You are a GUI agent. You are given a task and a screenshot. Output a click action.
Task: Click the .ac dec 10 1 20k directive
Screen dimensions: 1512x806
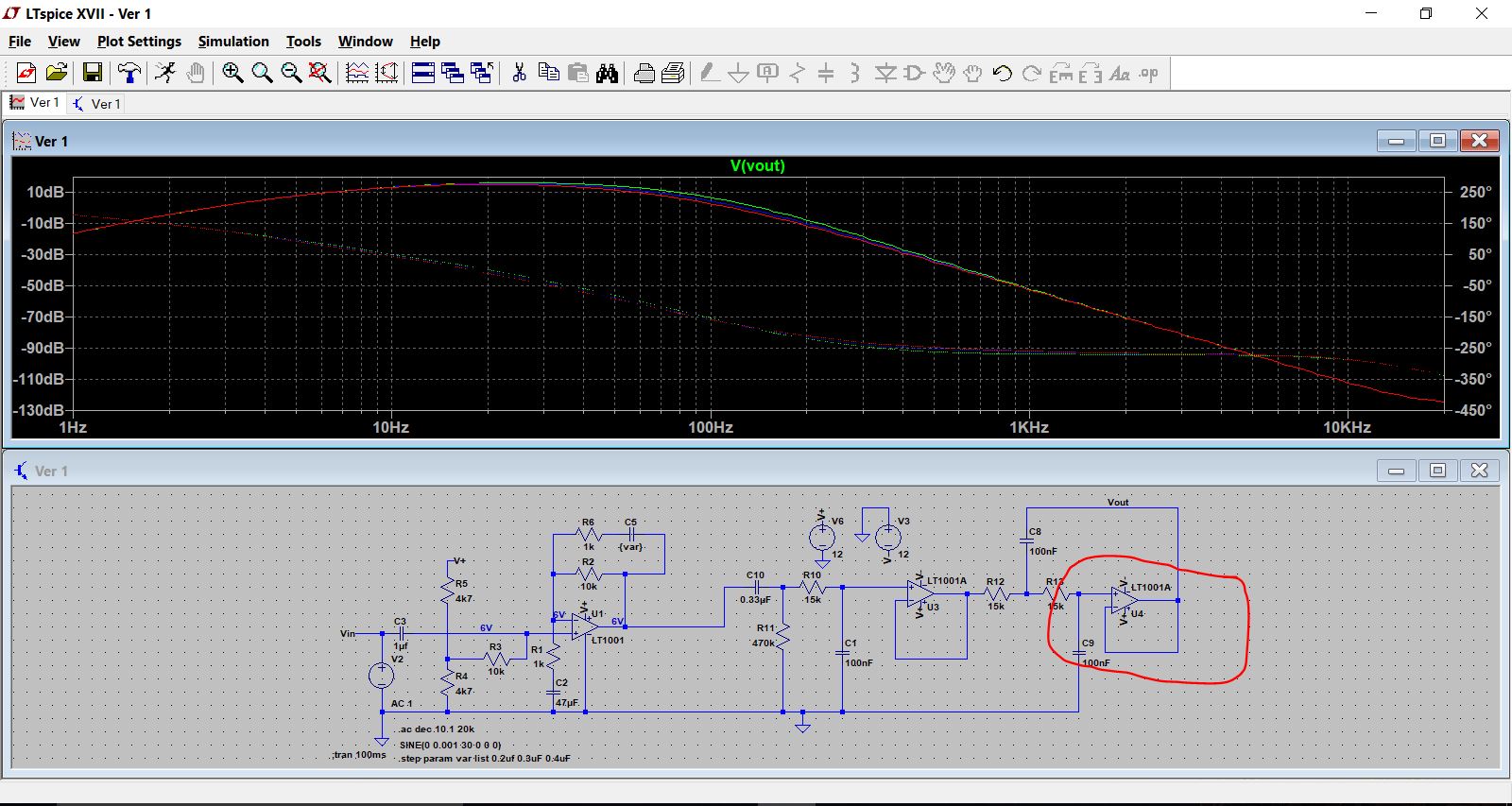pos(436,729)
